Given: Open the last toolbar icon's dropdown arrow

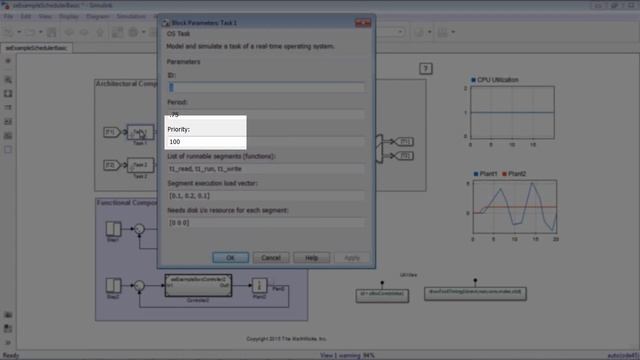Looking at the screenshot, I should point(453,32).
